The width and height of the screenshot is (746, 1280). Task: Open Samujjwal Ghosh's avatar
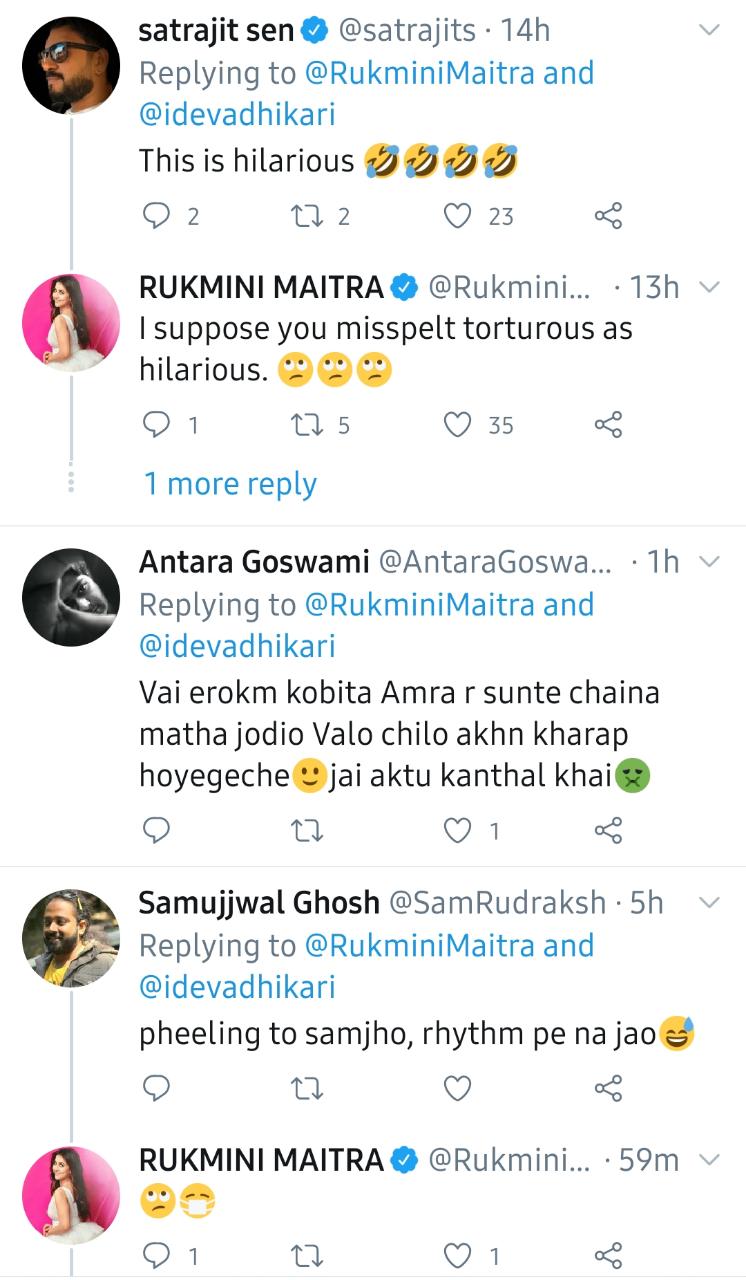point(71,938)
